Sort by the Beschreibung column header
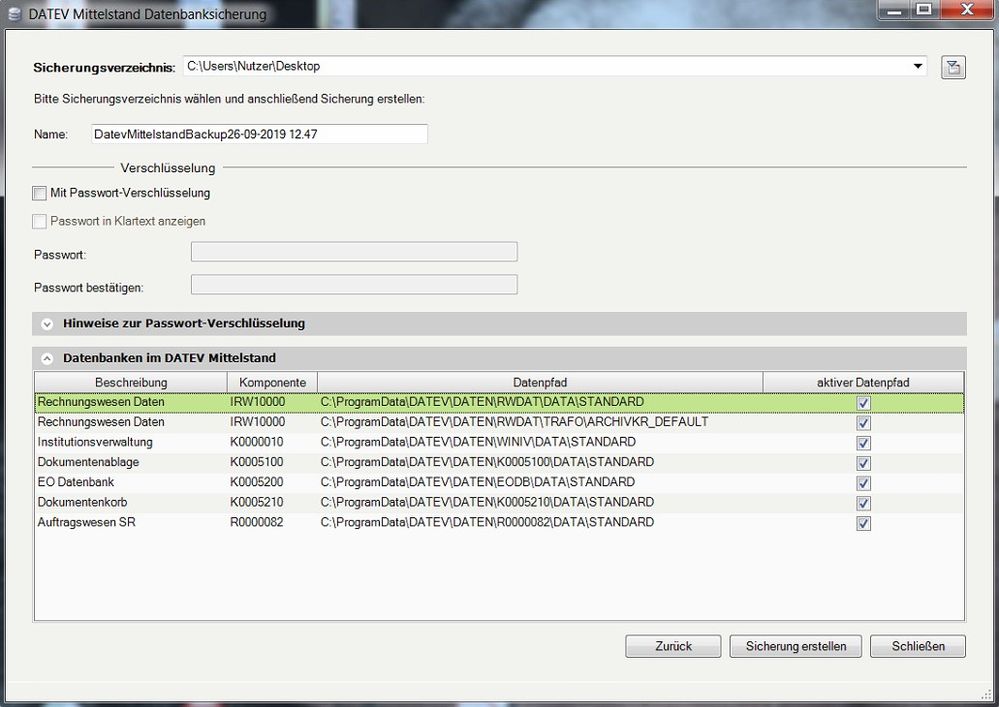 131,382
